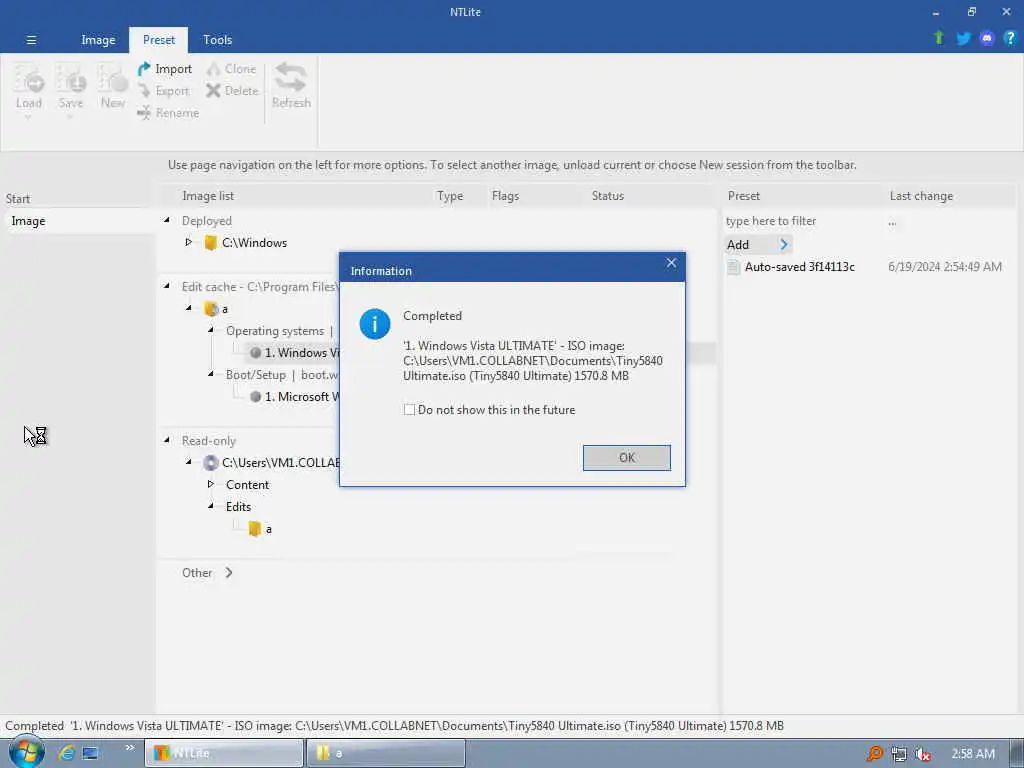
Task: Expand the C:\Windows tree node
Action: pyautogui.click(x=189, y=242)
